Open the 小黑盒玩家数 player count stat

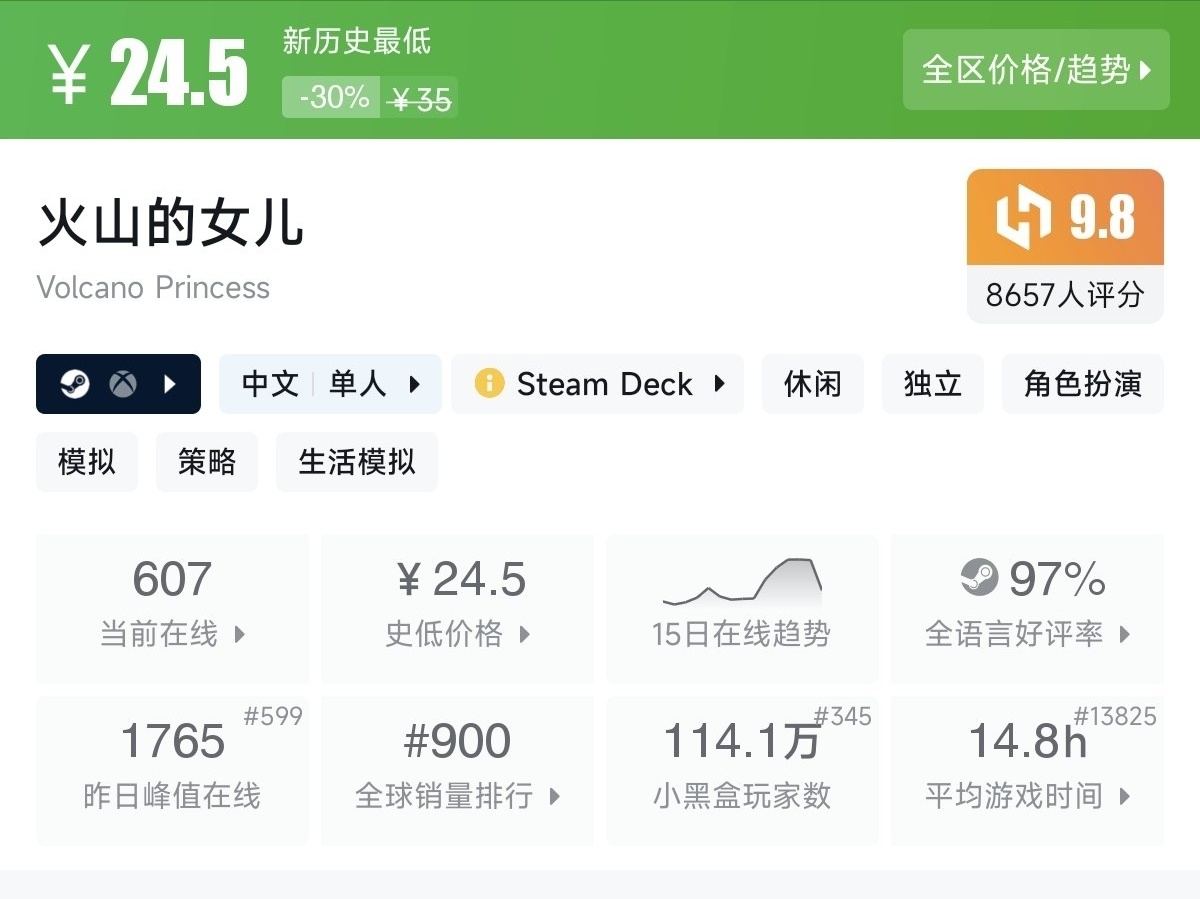coord(742,771)
